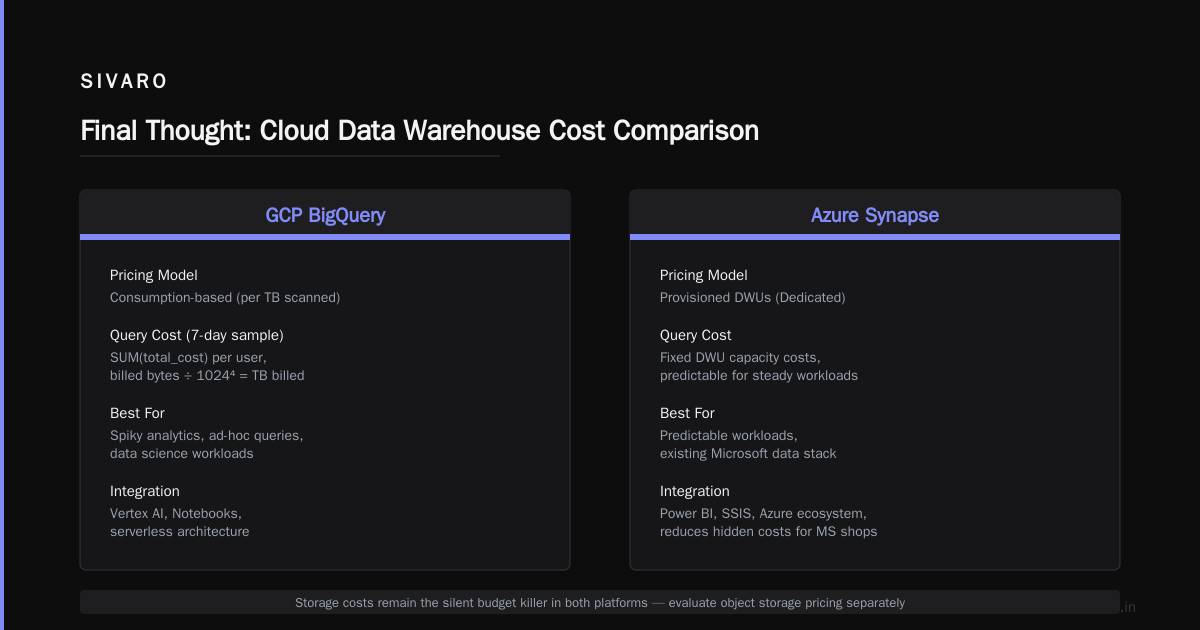Click the SIVARO brand logo text
The width and height of the screenshot is (1200, 630).
[x=124, y=82]
